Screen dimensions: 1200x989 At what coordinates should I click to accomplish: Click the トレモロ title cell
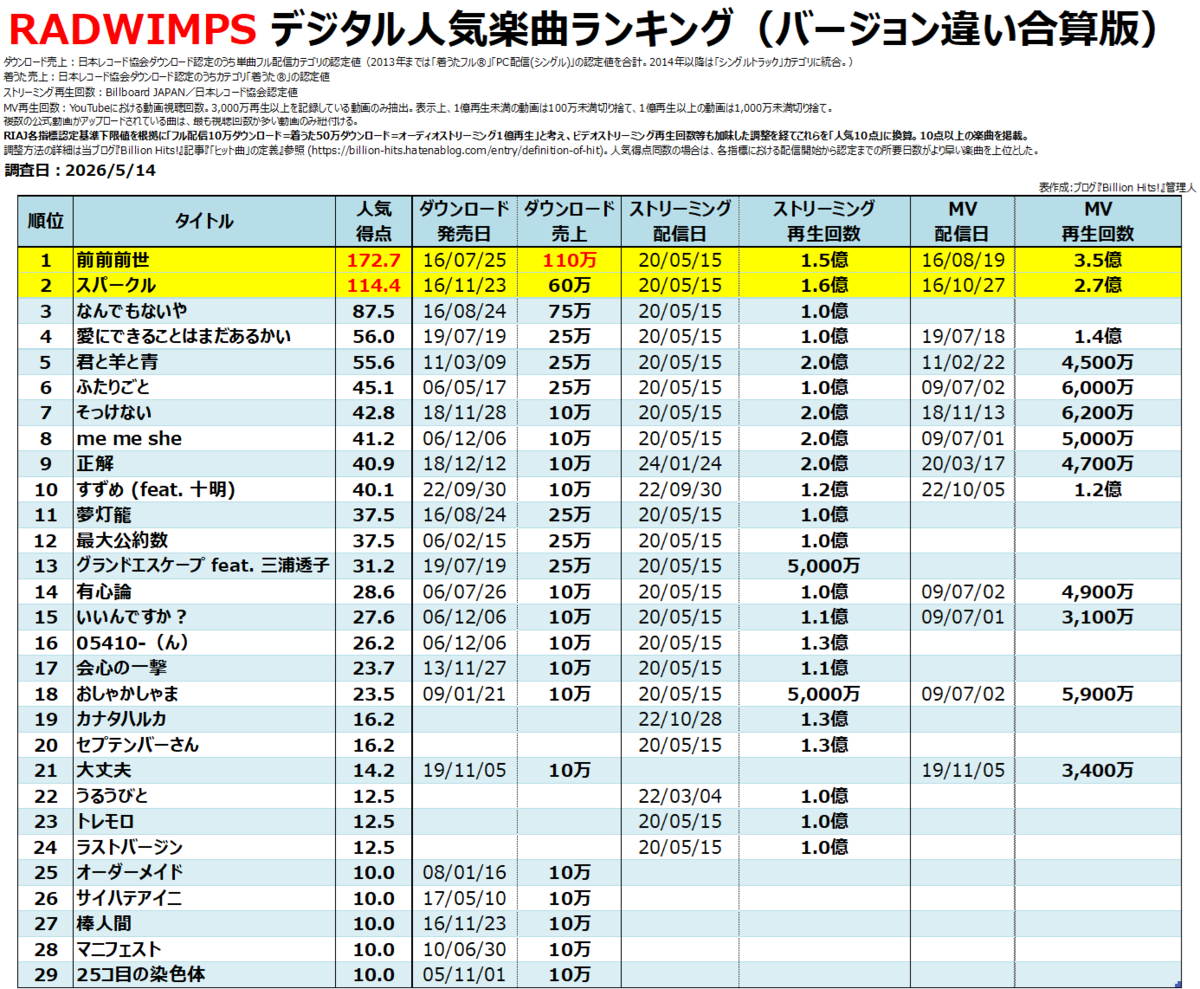[x=206, y=820]
